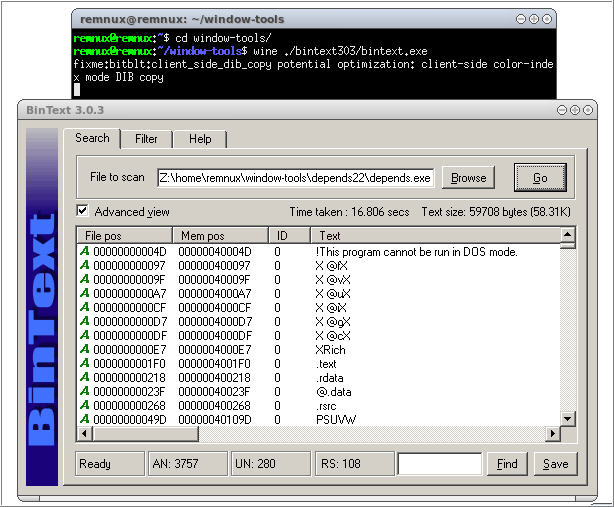614x507 pixels.
Task: Open the Help tab
Action: 200,139
